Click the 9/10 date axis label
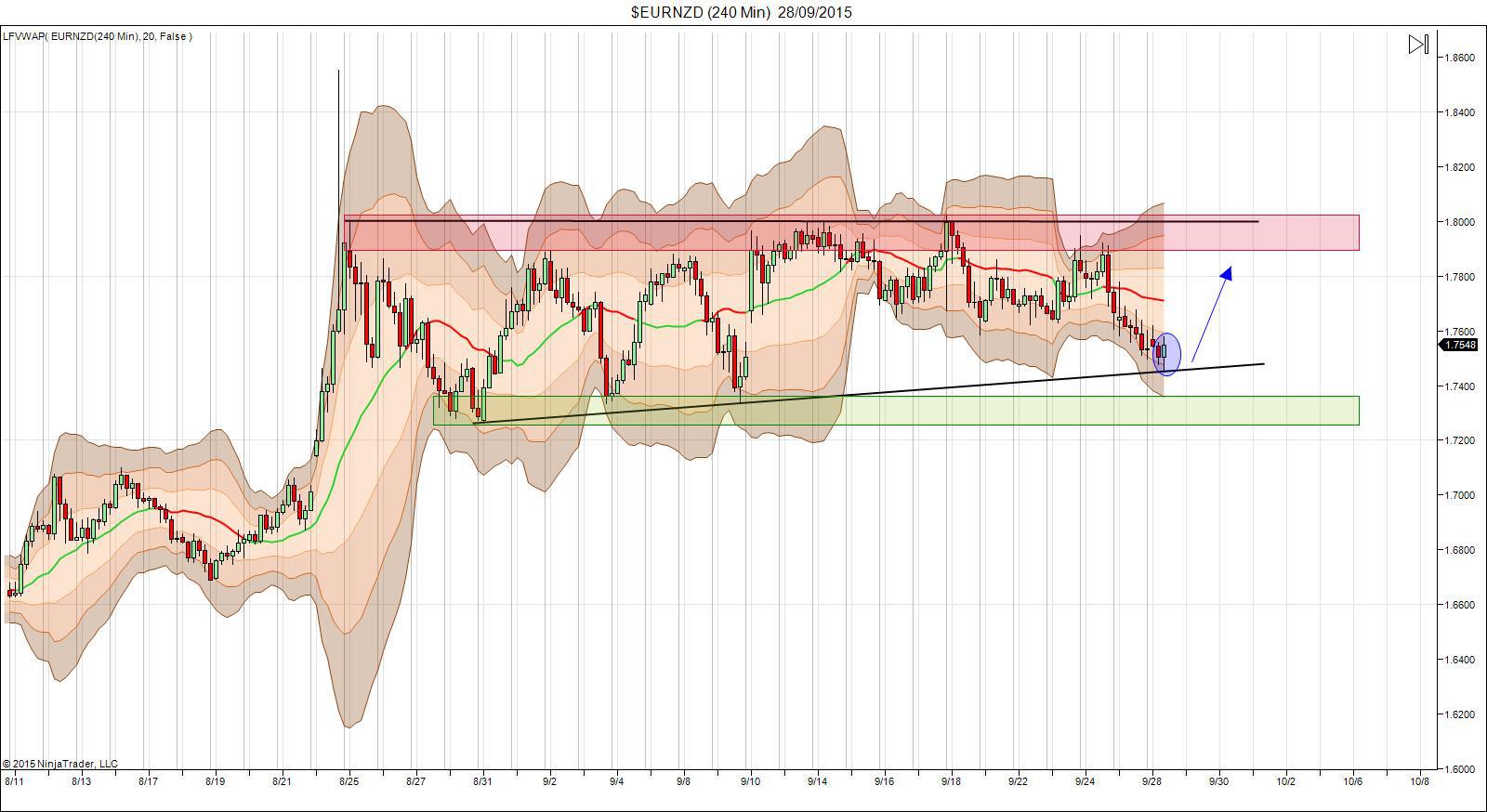This screenshot has height=812, width=1487. [x=750, y=781]
